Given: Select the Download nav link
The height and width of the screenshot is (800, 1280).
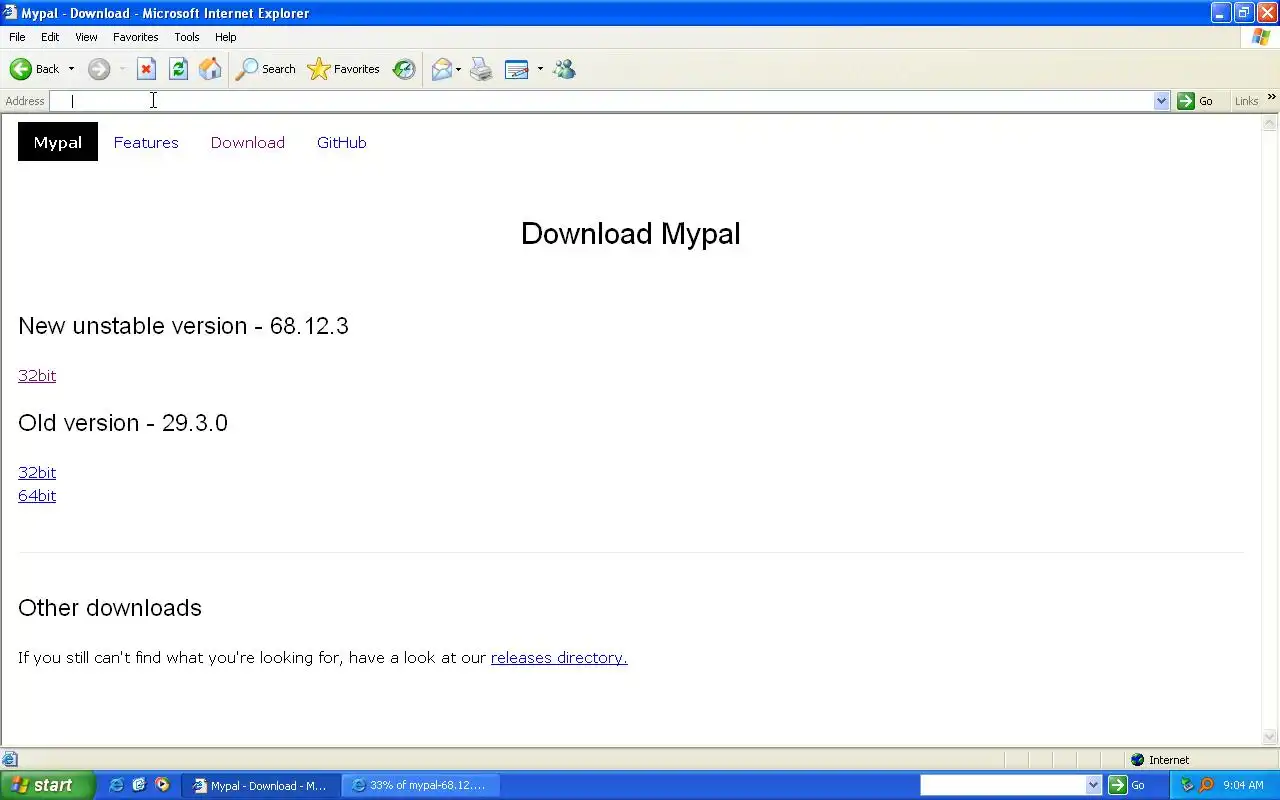Looking at the screenshot, I should coord(248,142).
